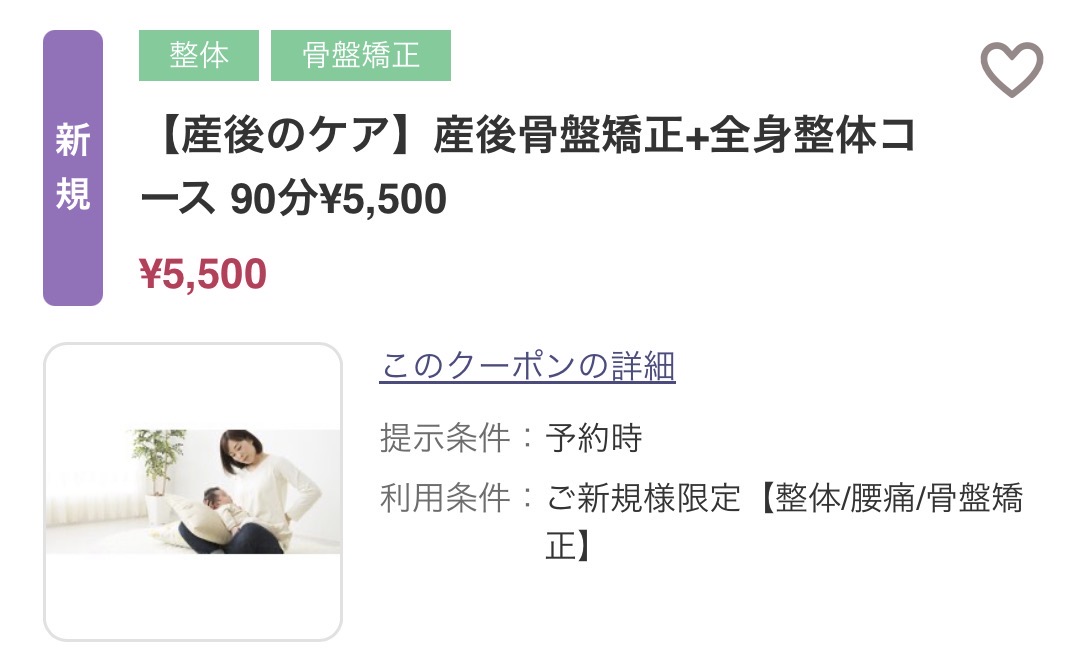Select the green 骨盤矯正 tag
This screenshot has height=660, width=1077.
[361, 56]
